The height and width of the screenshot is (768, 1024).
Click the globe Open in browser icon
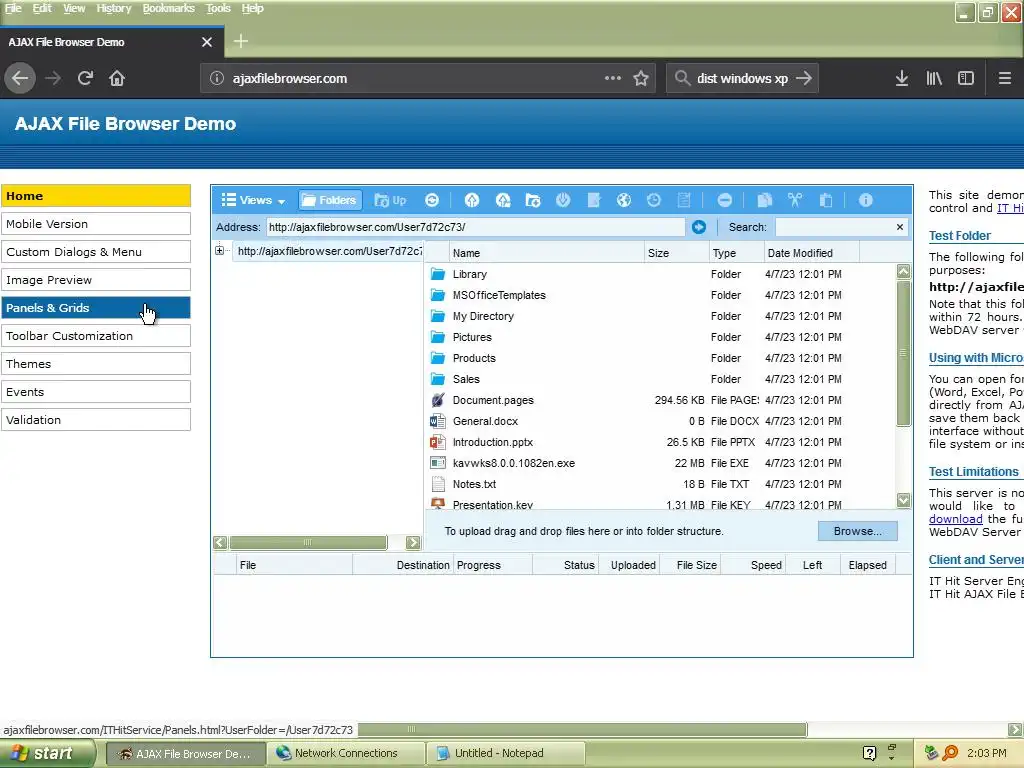(x=624, y=200)
